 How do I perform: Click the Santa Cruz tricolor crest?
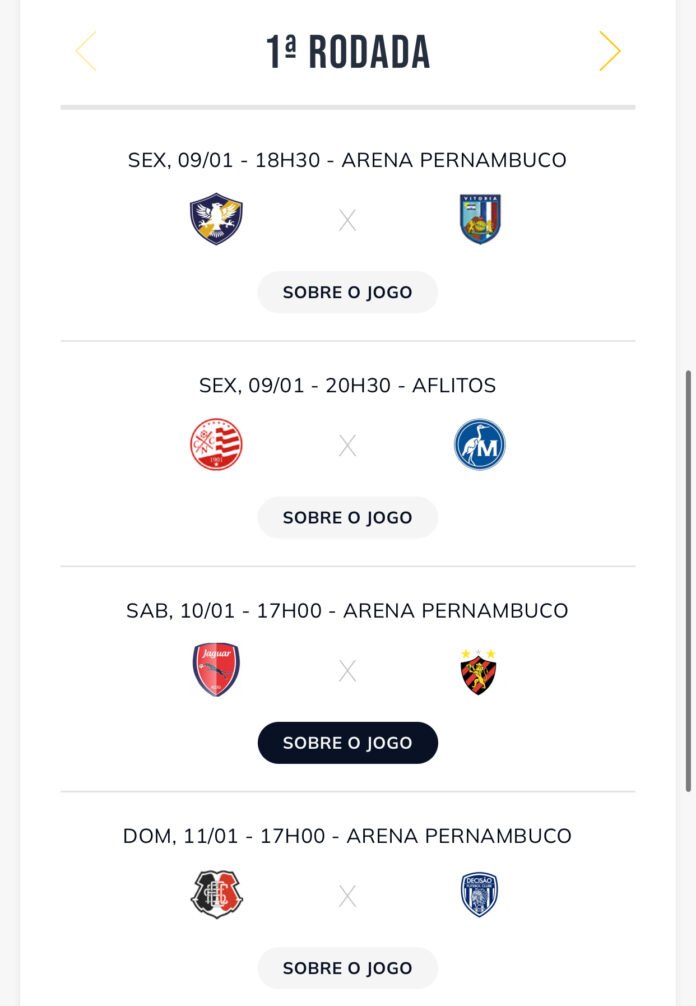click(x=216, y=895)
